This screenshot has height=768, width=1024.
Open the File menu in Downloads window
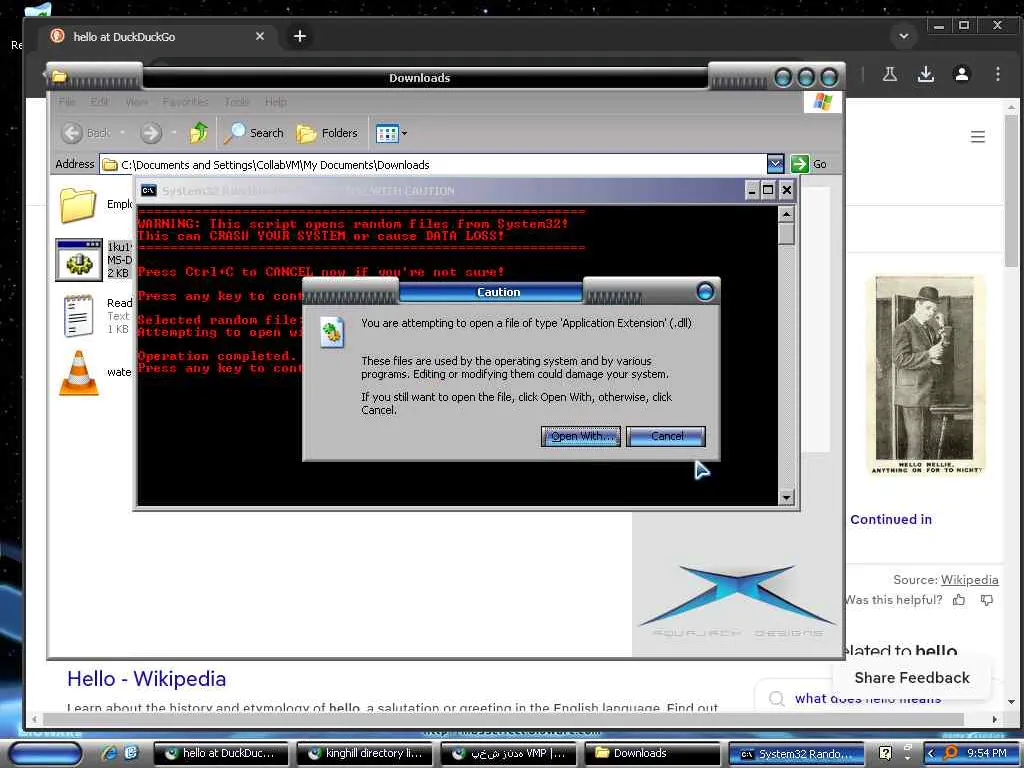66,102
